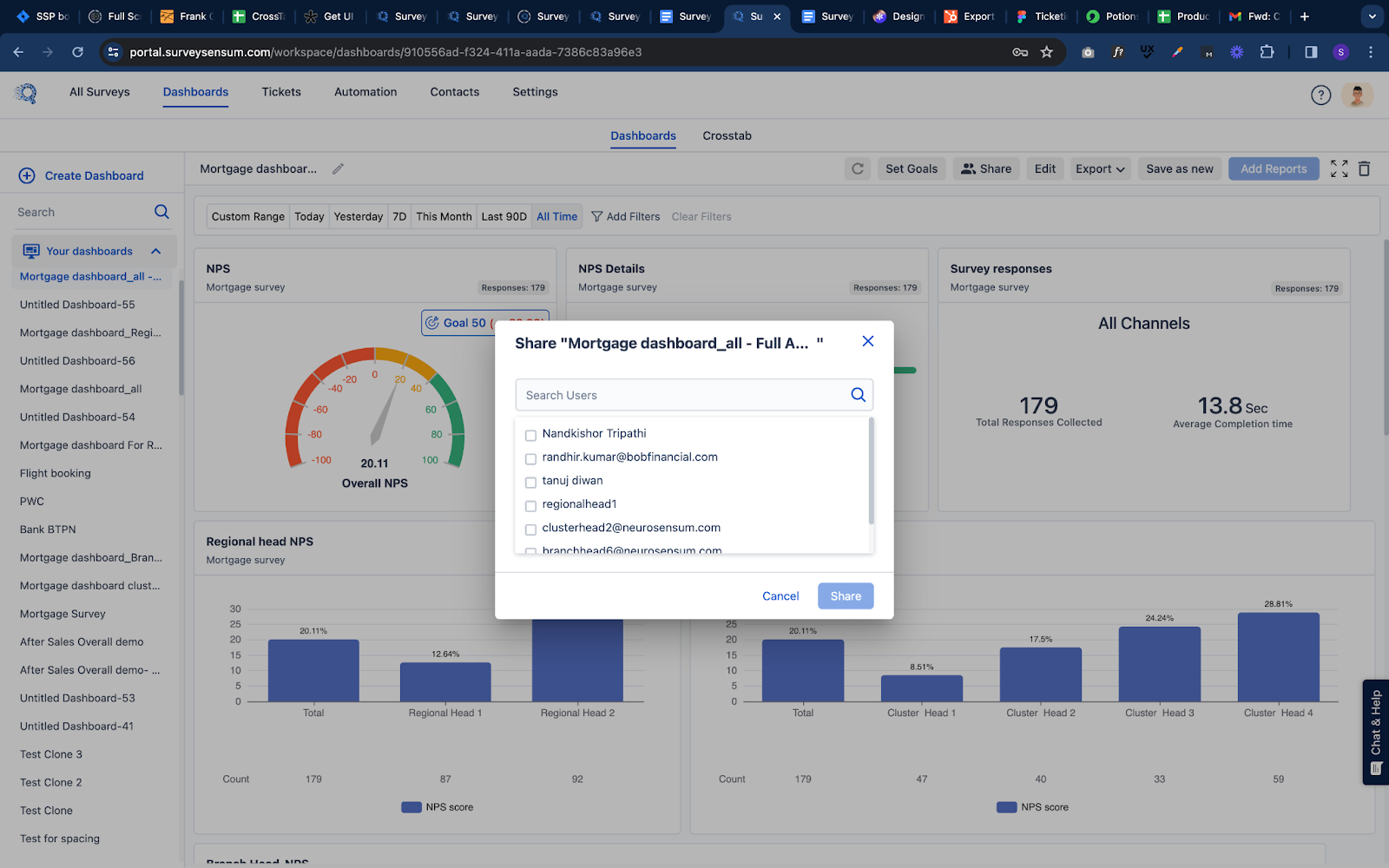Cancel the share dialog
Image resolution: width=1389 pixels, height=868 pixels.
(780, 596)
